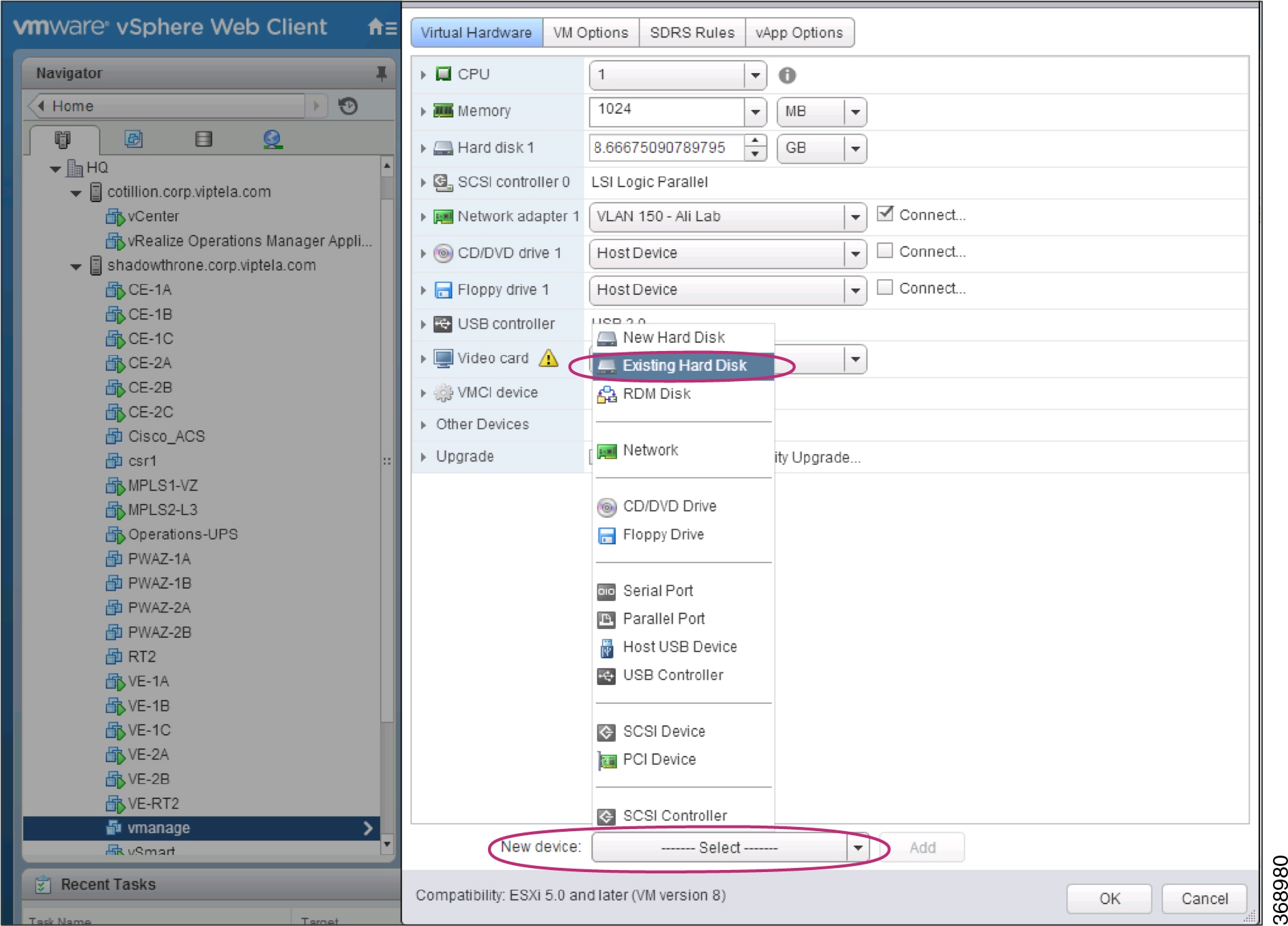Image resolution: width=1288 pixels, height=926 pixels.
Task: Switch to Storage view icon
Action: [203, 139]
